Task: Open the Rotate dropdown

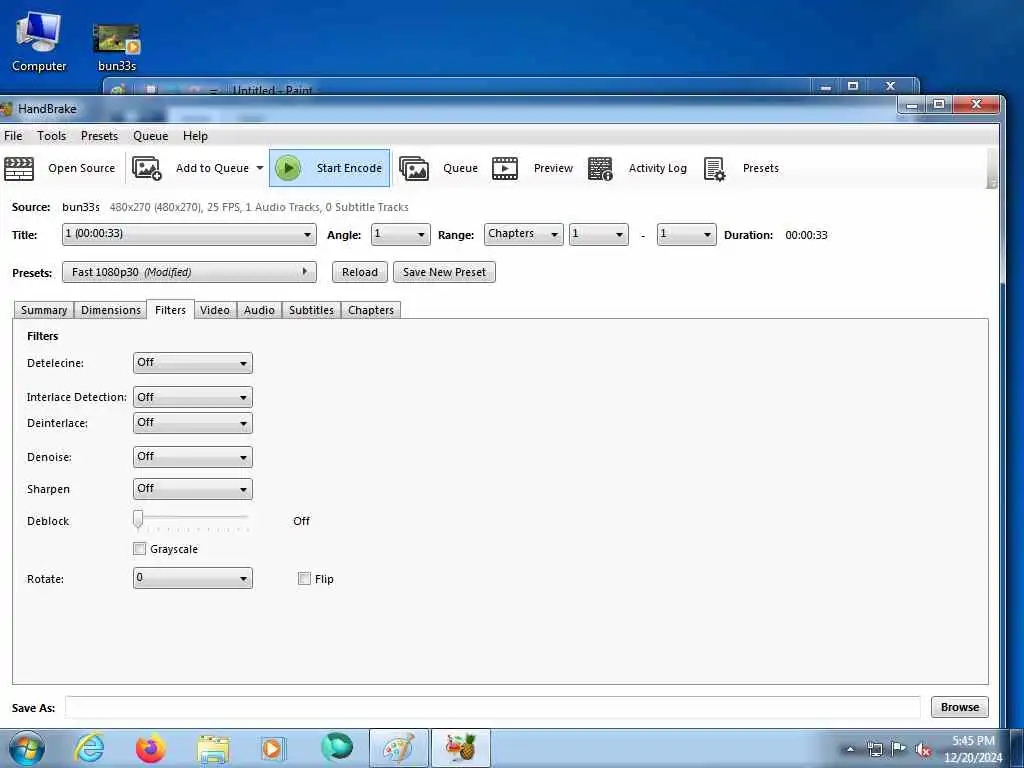Action: click(x=193, y=579)
